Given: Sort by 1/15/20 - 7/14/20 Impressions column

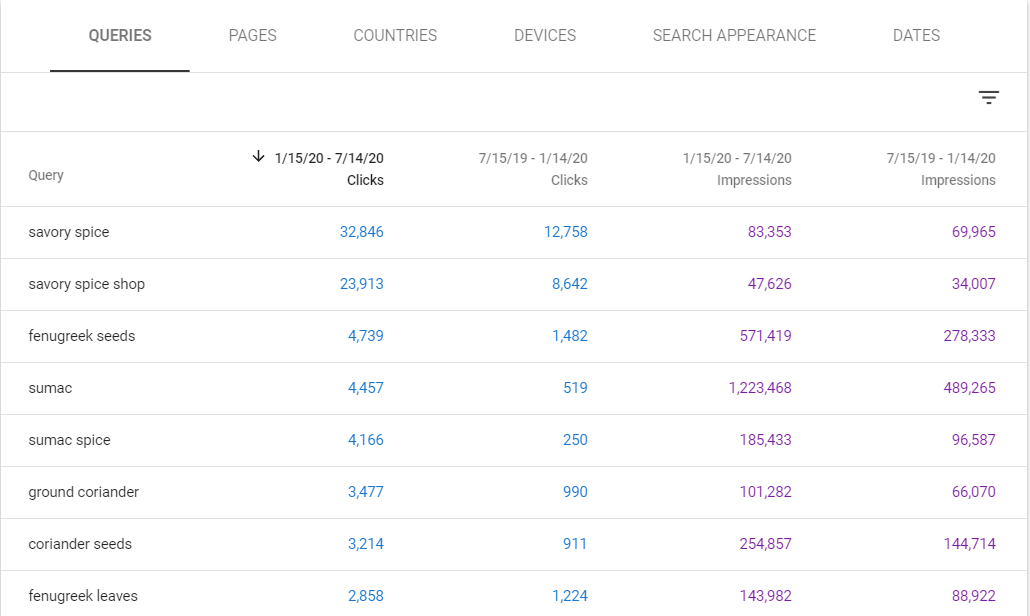Looking at the screenshot, I should [737, 169].
